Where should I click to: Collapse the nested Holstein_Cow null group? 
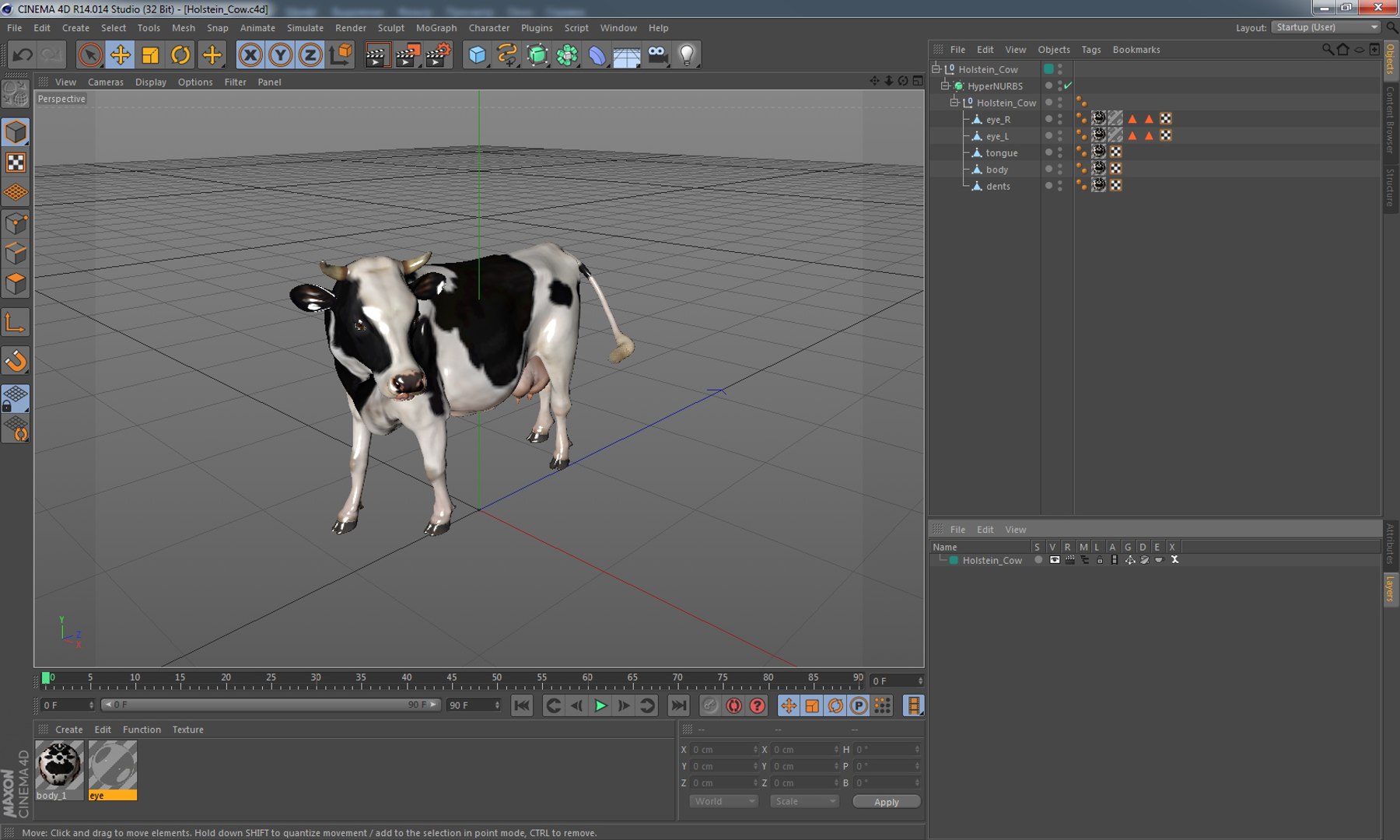[955, 102]
